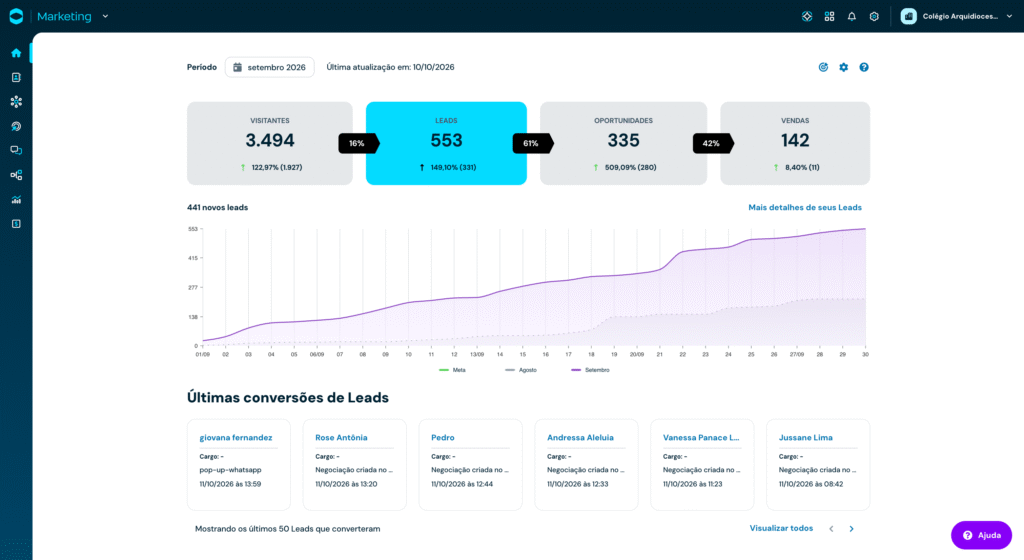Click the 11/10/2026 às 12:44 timestamp
This screenshot has height=560, width=1024.
[462, 484]
